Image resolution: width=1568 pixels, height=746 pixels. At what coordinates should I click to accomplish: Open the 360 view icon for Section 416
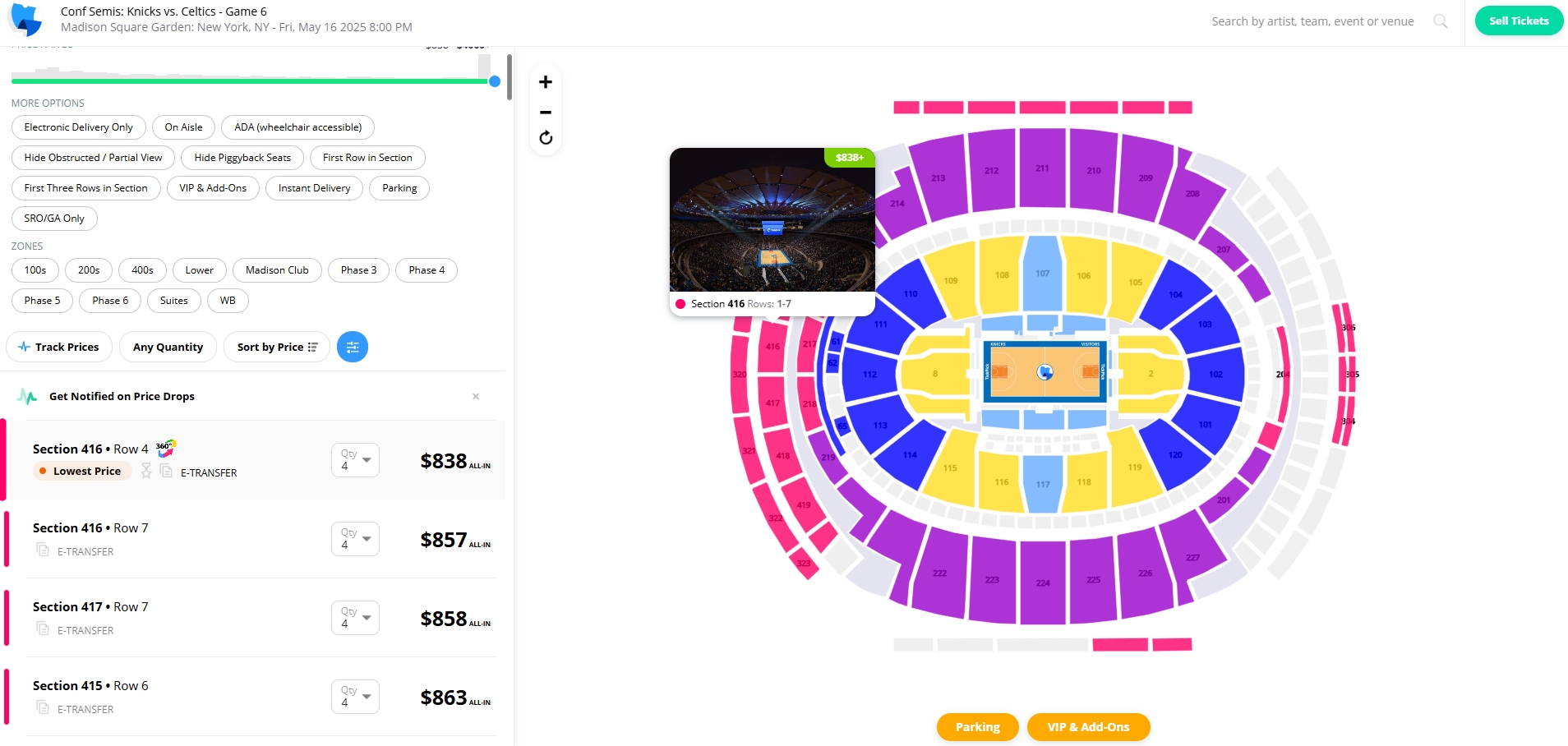click(166, 448)
